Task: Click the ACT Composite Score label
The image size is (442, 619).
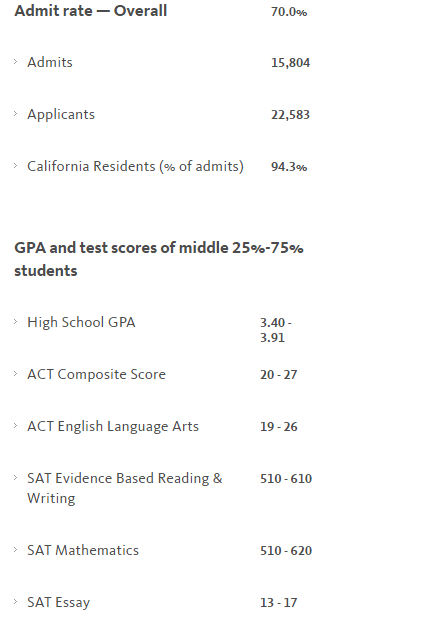Action: tap(96, 374)
